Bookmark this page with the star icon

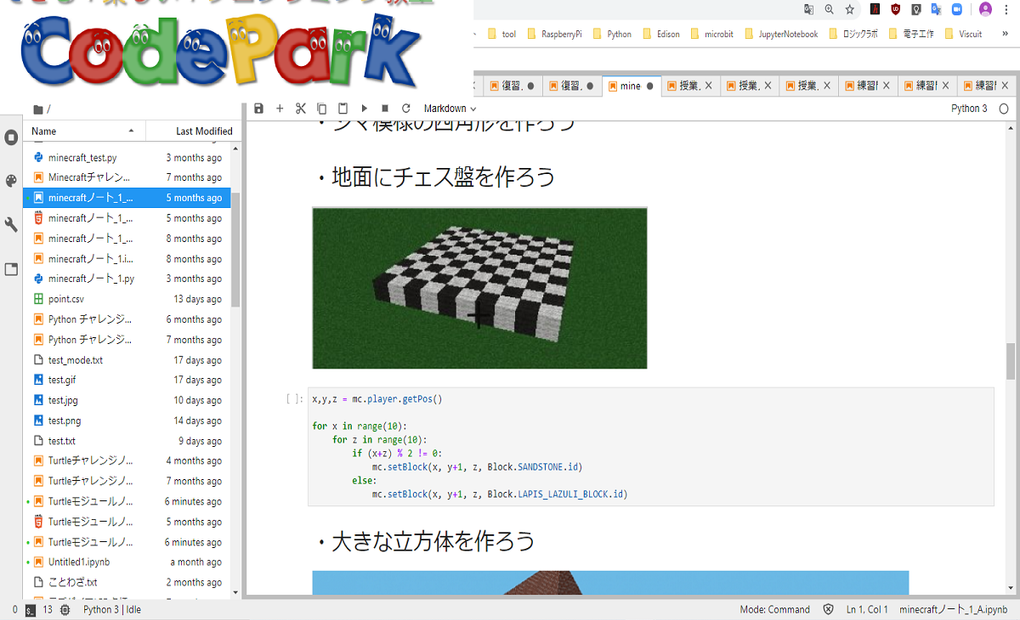(x=850, y=9)
